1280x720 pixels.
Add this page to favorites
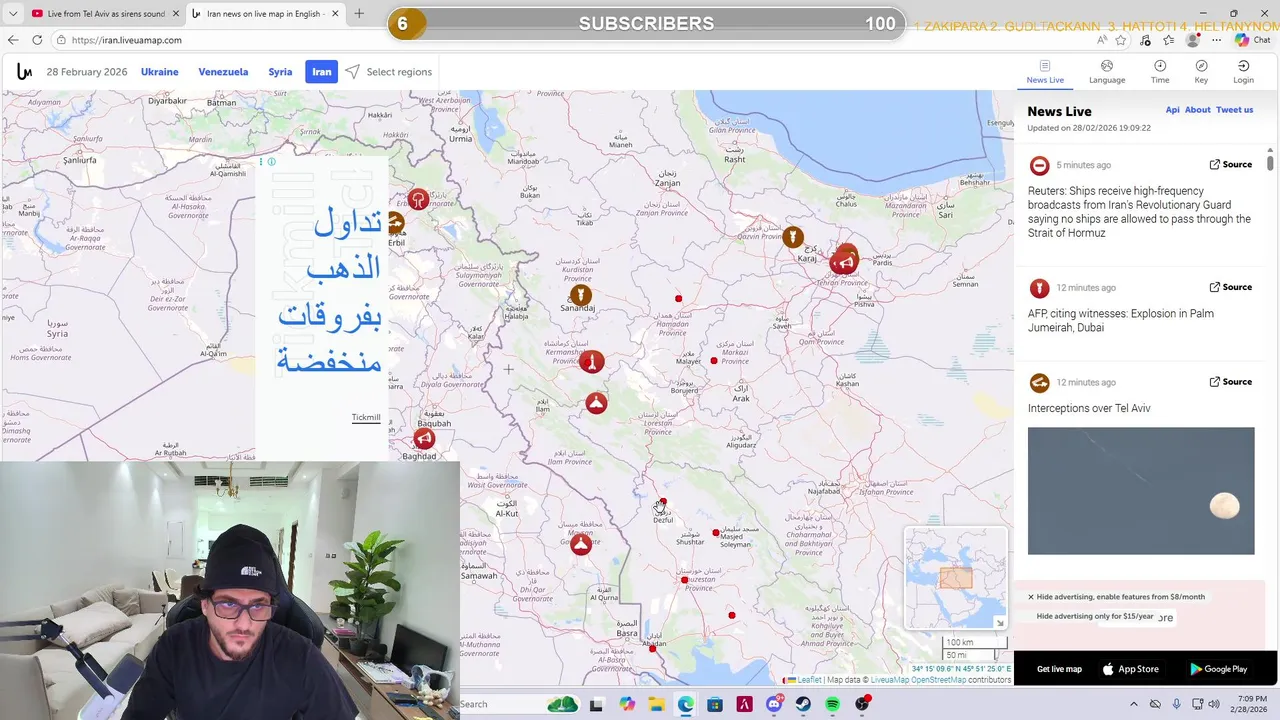[x=1121, y=40]
